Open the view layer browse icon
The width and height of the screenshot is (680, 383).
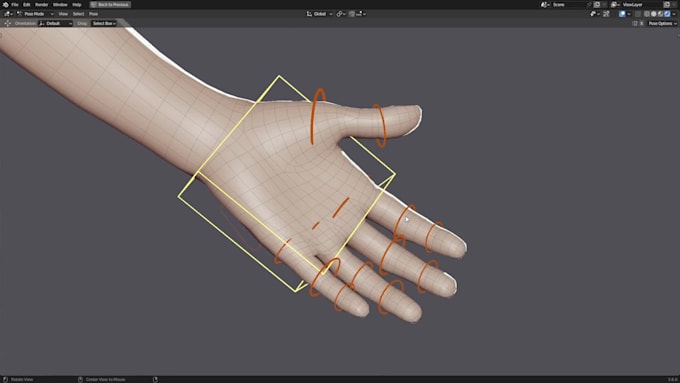(x=616, y=4)
